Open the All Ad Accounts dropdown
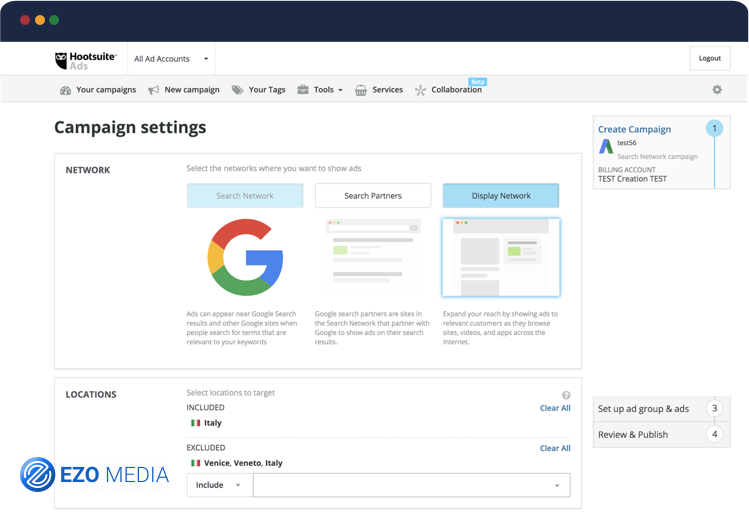Screen dimensions: 749x513 pos(171,59)
